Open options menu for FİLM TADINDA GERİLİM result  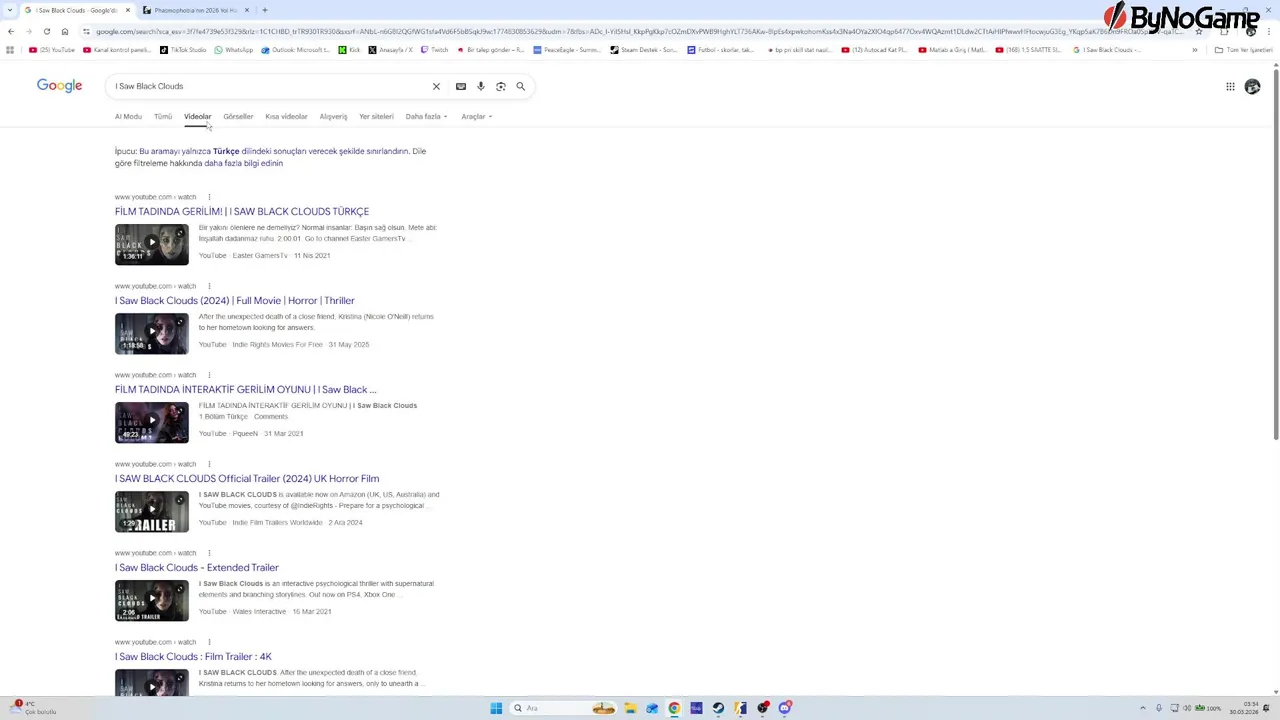pyautogui.click(x=209, y=197)
